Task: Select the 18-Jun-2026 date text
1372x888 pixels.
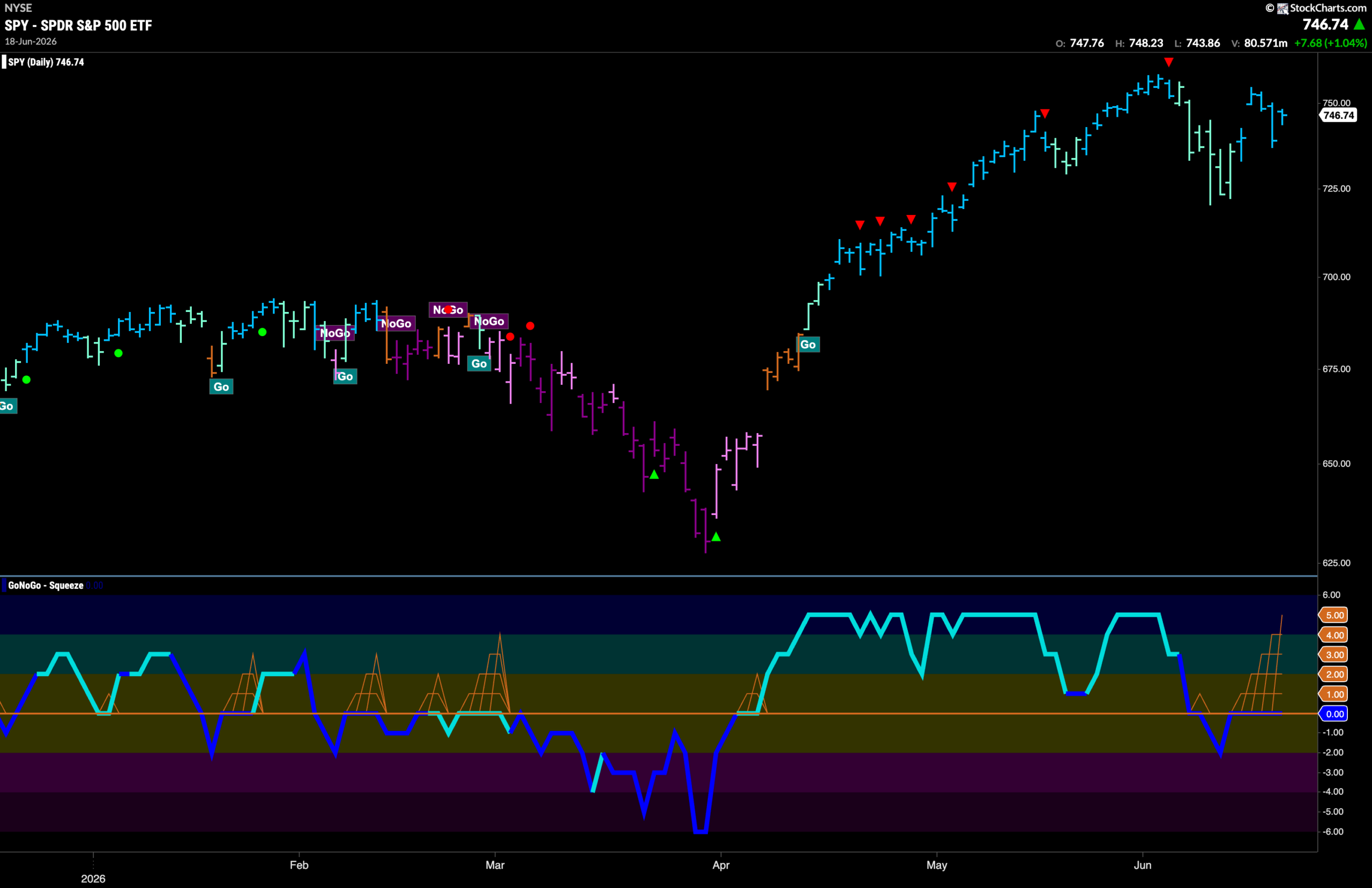Action: click(31, 41)
